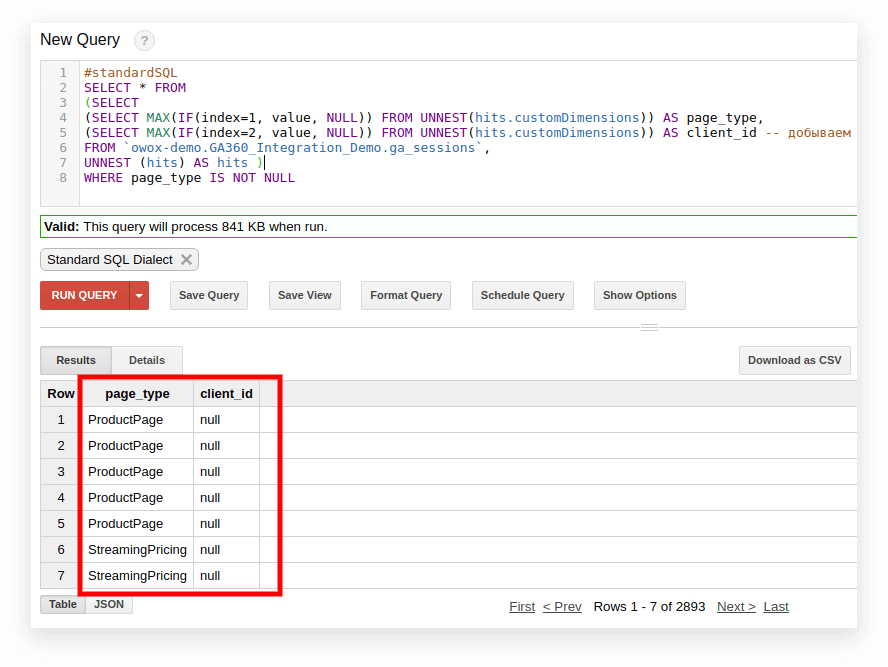Go to the next results page

735,606
